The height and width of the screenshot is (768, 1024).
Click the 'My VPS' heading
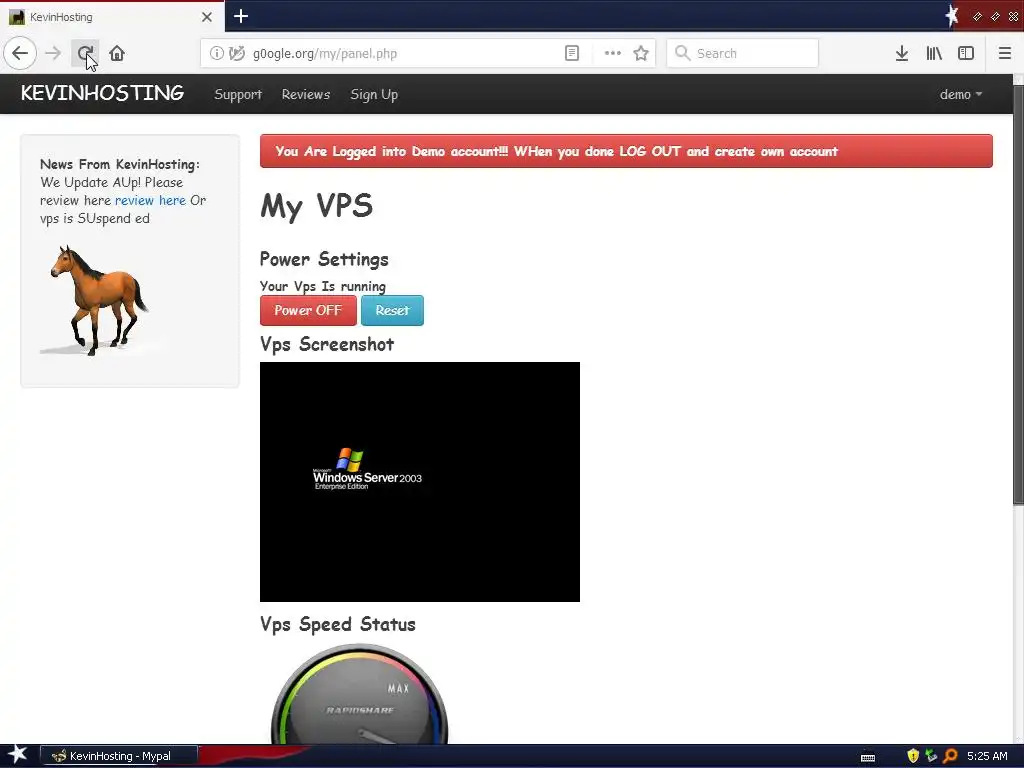click(x=317, y=206)
